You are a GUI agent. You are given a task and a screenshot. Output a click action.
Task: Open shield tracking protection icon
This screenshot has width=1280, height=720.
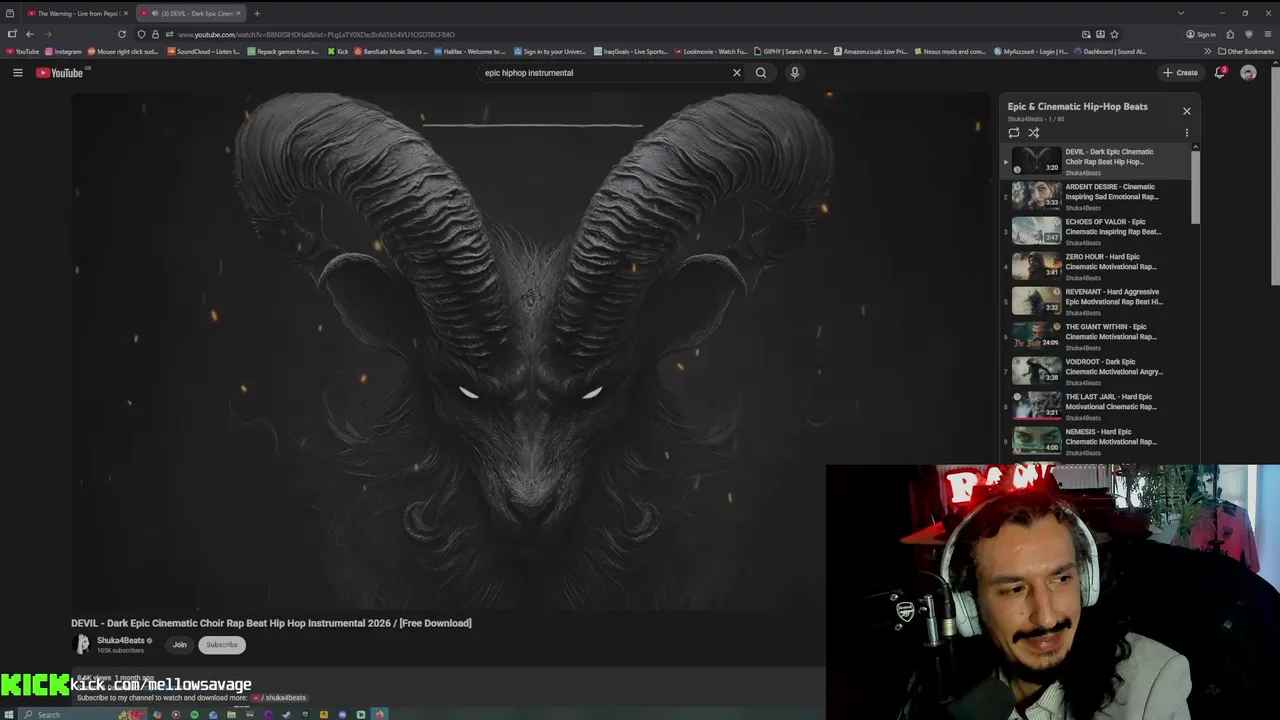[x=142, y=34]
